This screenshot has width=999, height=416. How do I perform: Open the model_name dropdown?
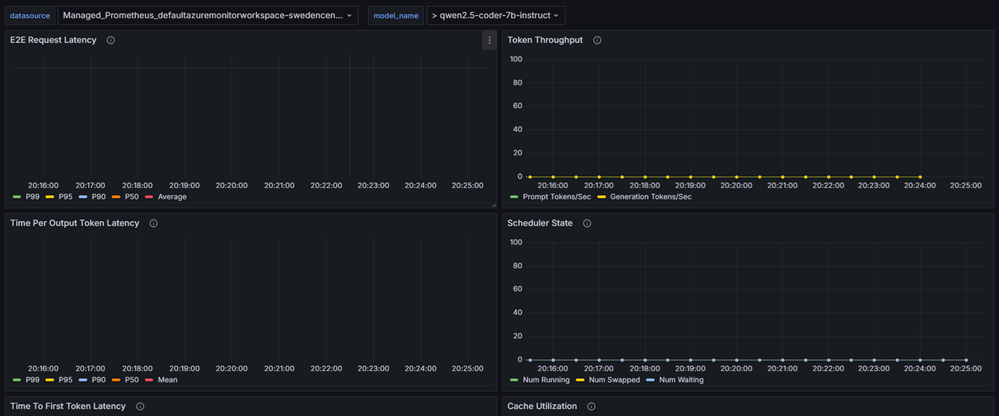point(495,16)
